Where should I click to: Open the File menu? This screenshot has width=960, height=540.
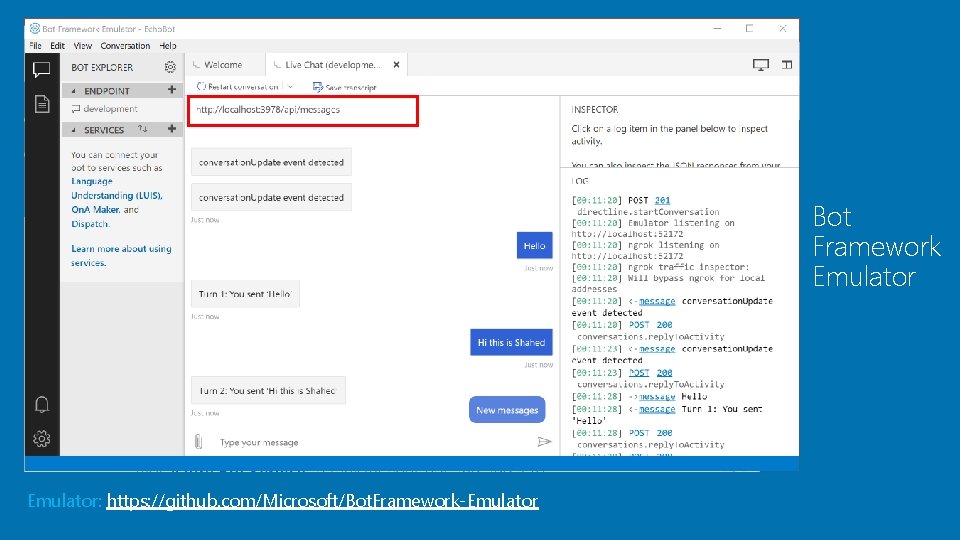[x=36, y=46]
